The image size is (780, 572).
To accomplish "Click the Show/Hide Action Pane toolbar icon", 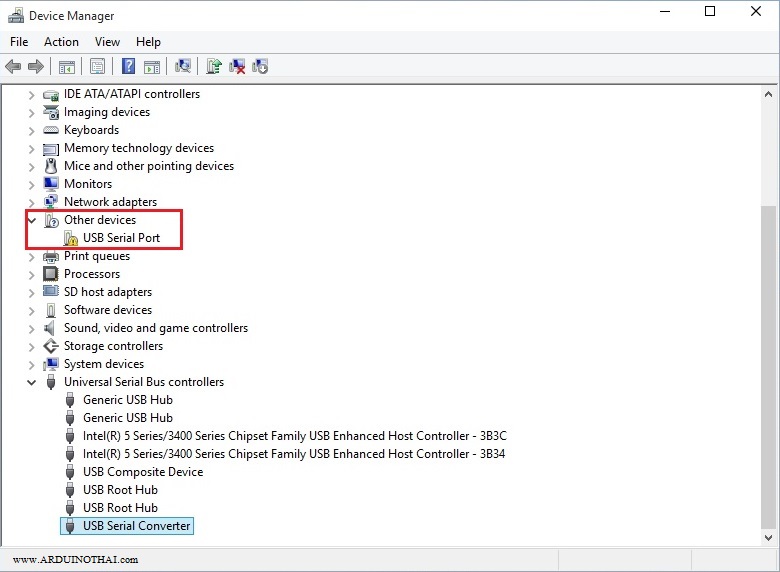I will (x=152, y=66).
